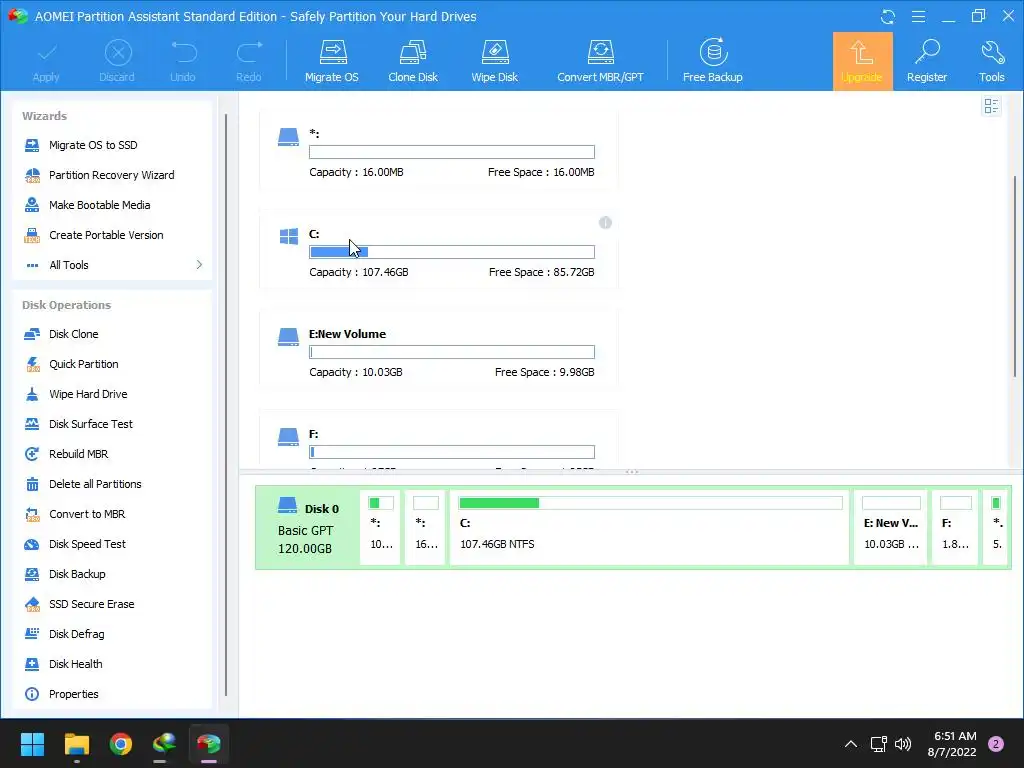
Task: Show hidden system tray icons
Action: (851, 744)
